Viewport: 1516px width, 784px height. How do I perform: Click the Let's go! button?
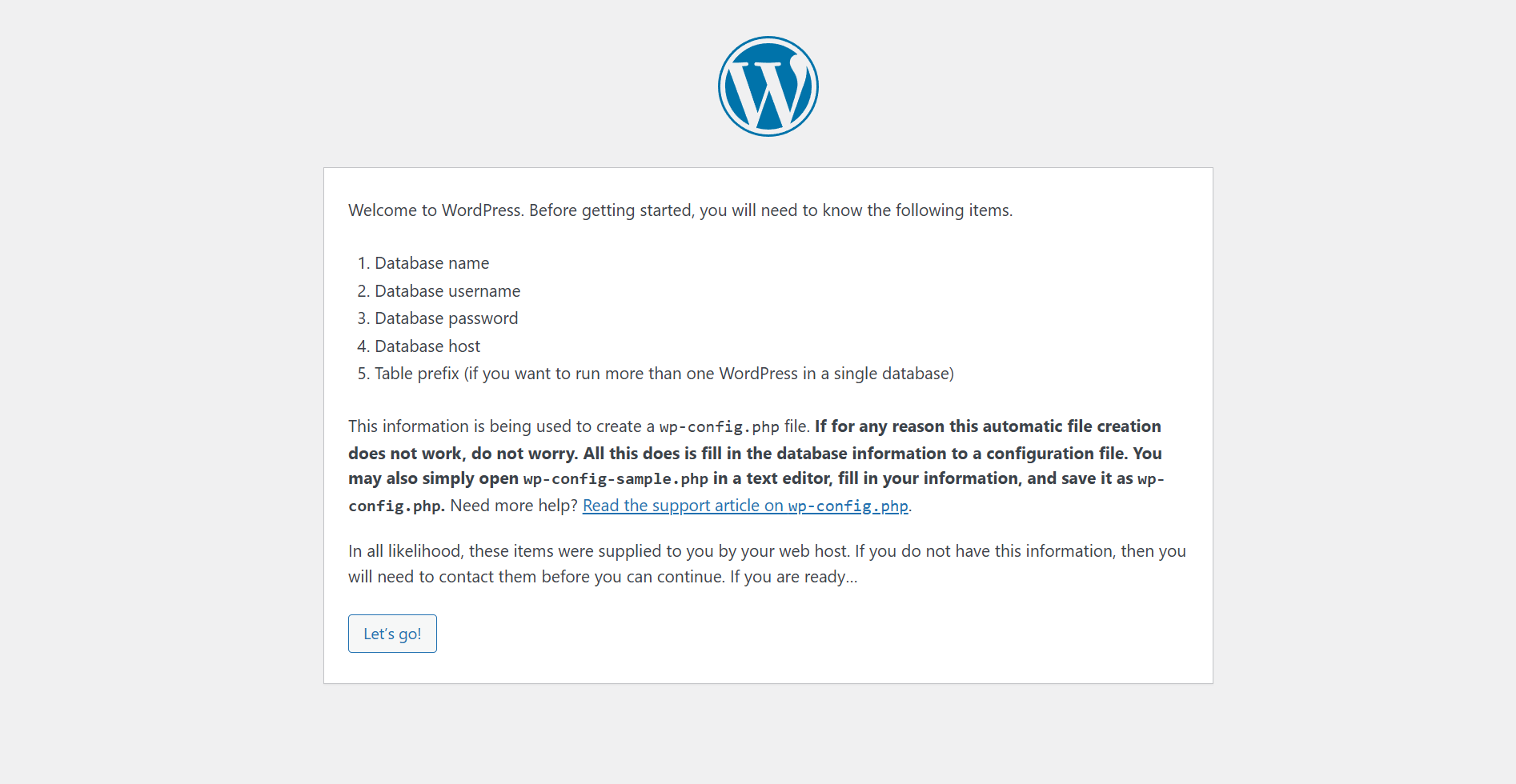click(x=391, y=633)
